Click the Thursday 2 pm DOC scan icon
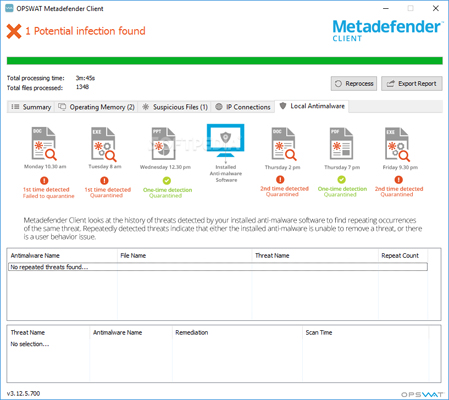The image size is (449, 400). click(x=284, y=144)
